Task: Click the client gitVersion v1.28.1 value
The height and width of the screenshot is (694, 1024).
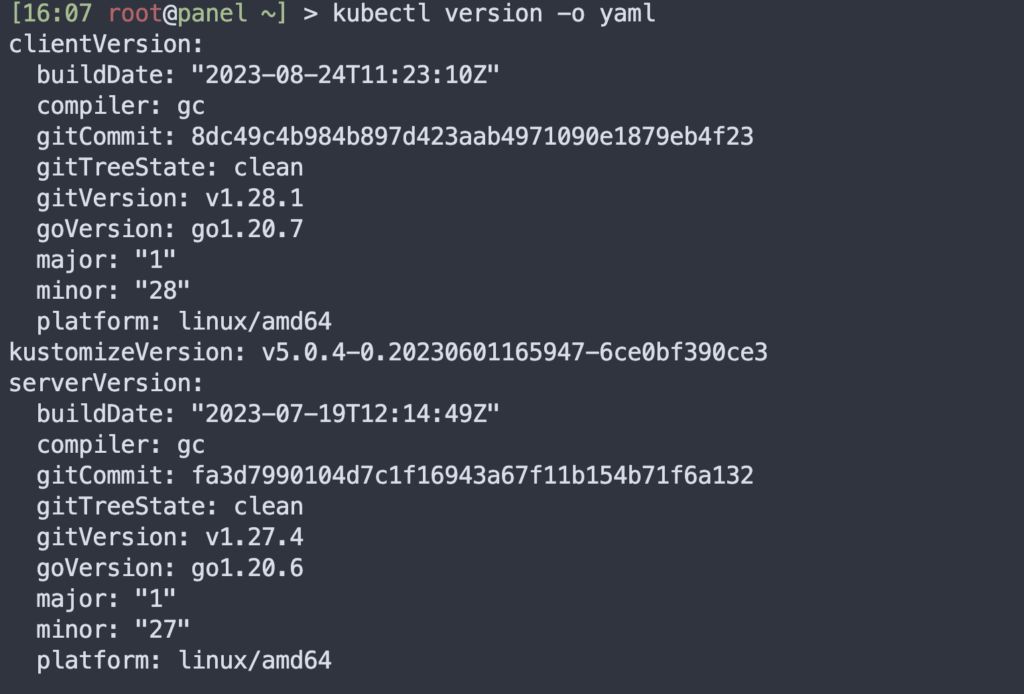Action: [254, 198]
